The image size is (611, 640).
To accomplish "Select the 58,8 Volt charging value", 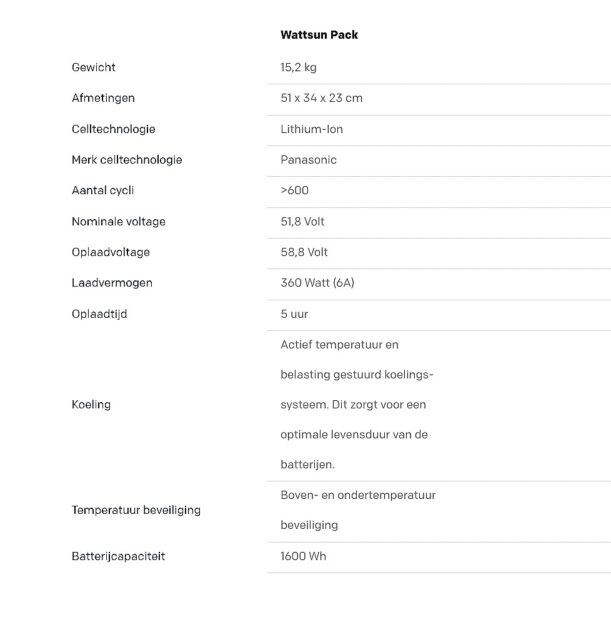I will [304, 252].
